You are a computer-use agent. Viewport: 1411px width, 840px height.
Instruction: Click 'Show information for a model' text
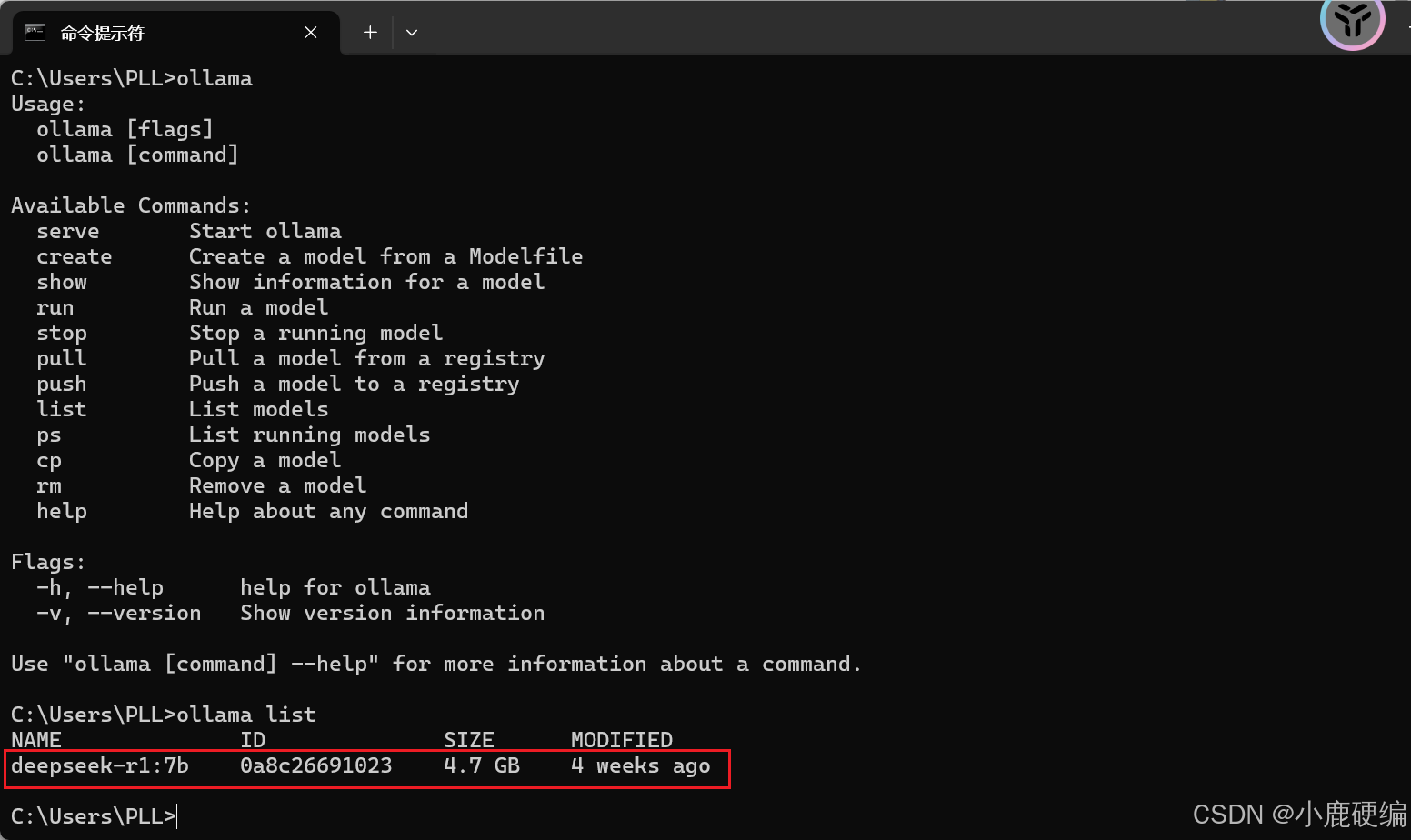pos(367,283)
